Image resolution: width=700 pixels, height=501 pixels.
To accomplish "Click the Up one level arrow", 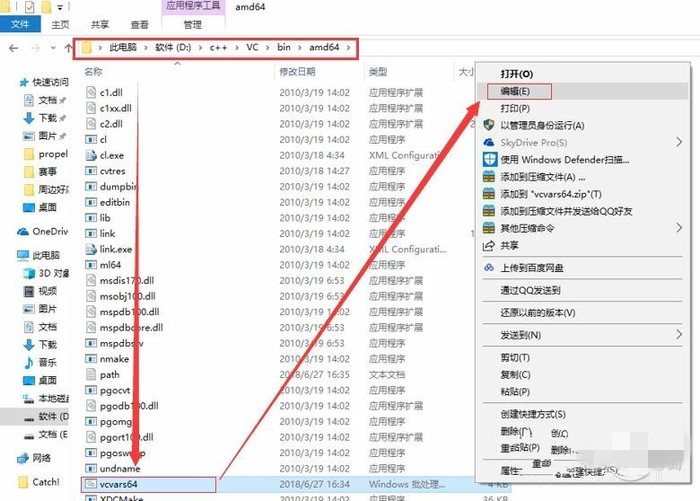I will 68,48.
